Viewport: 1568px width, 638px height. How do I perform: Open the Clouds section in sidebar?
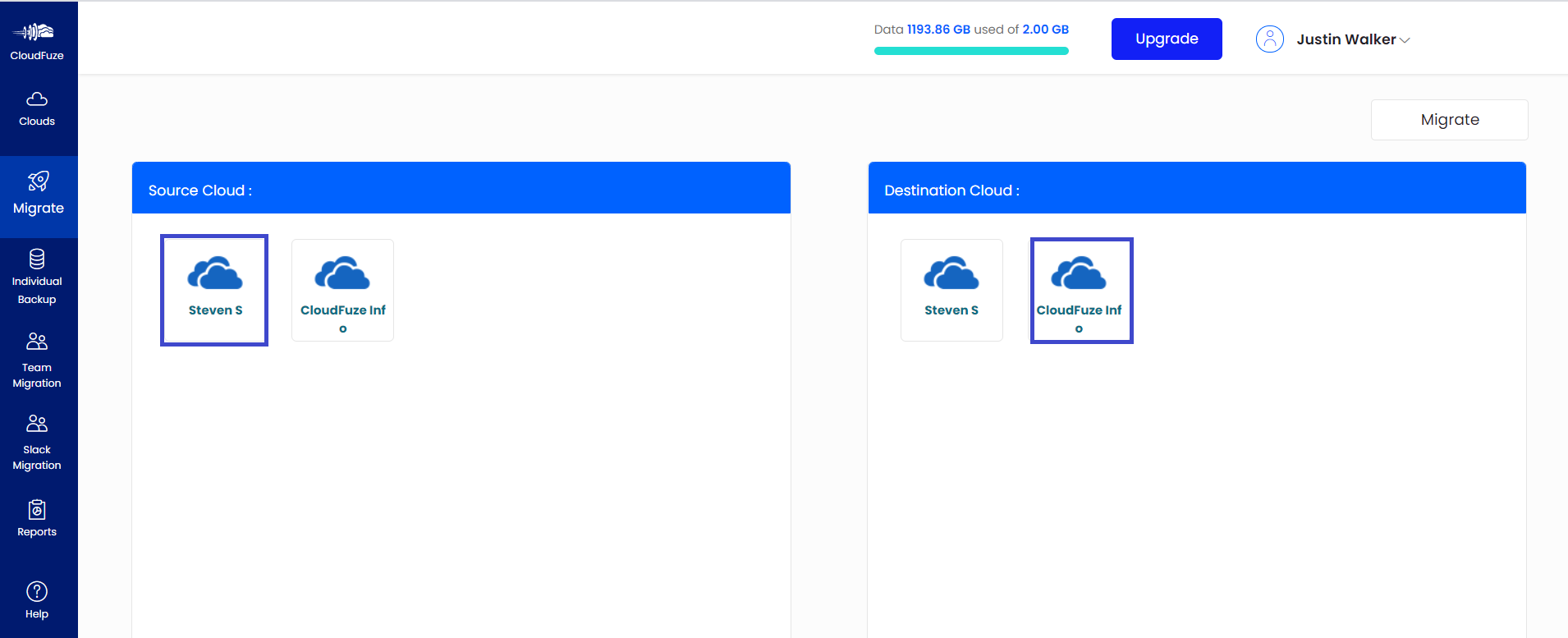37,109
